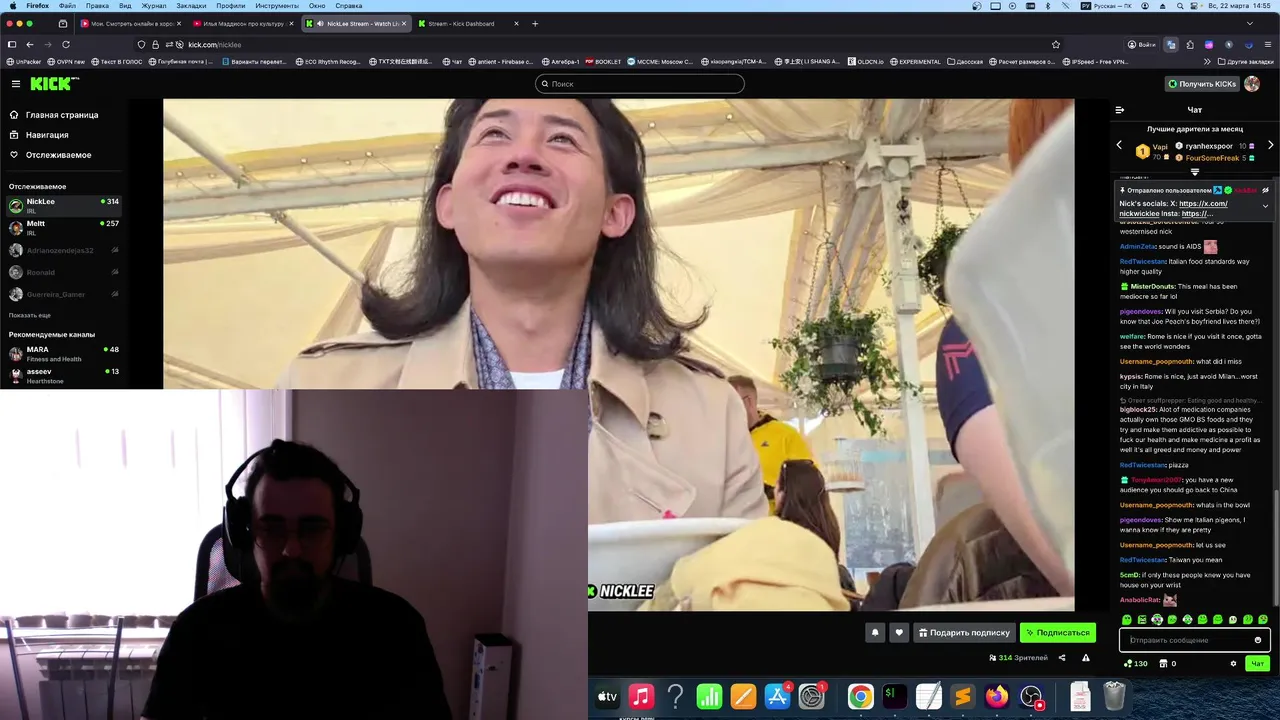This screenshot has width=1280, height=720.
Task: Report the stream with the warning triangle
Action: (1086, 658)
